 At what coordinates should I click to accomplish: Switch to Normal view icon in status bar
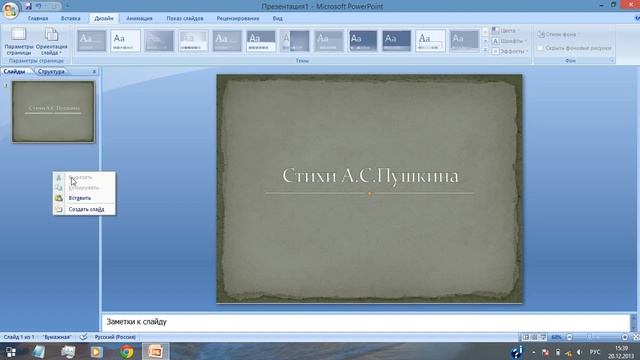point(526,337)
